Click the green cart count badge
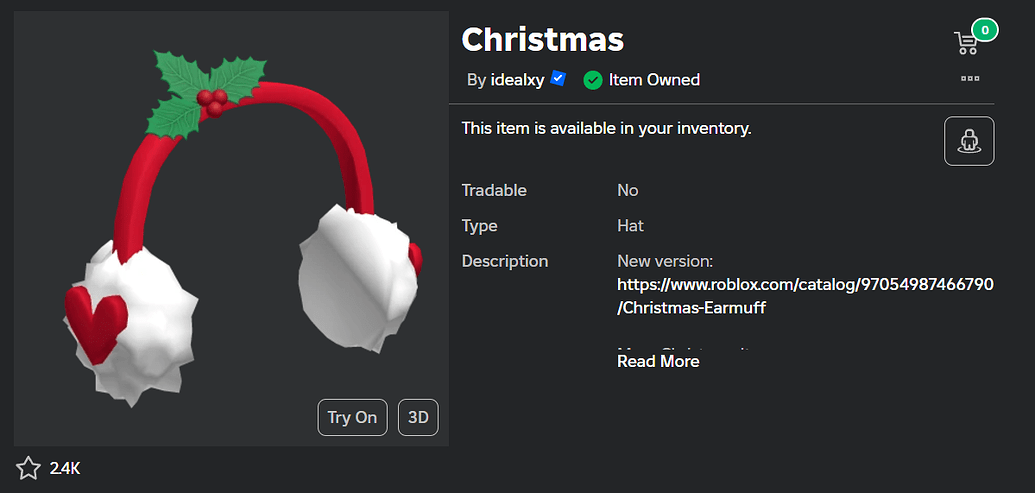1035x493 pixels. point(984,31)
